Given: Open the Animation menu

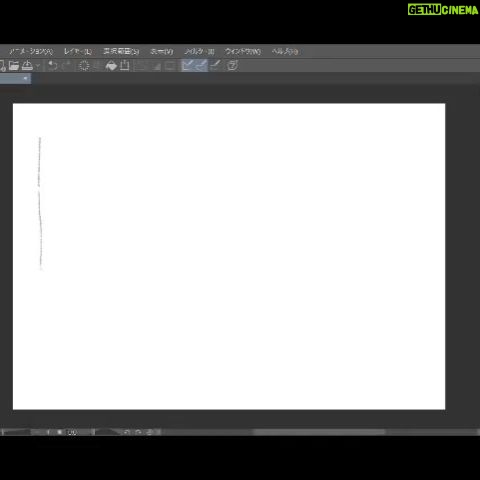Looking at the screenshot, I should click(31, 51).
